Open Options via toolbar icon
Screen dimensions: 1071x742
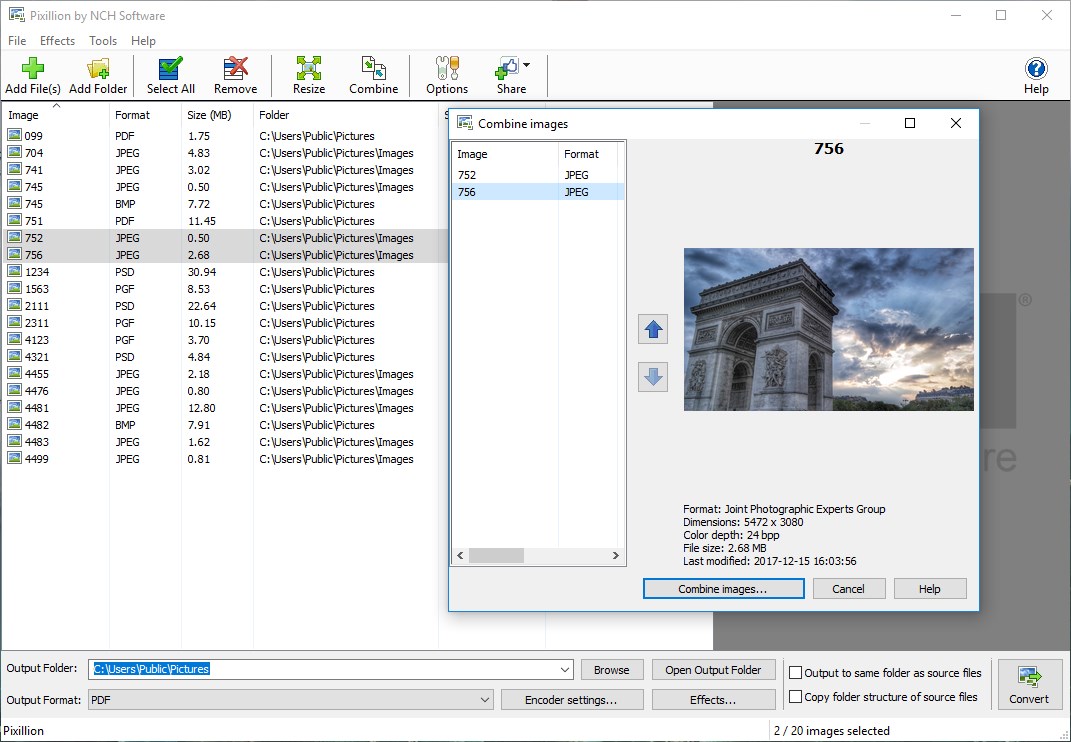tap(446, 68)
